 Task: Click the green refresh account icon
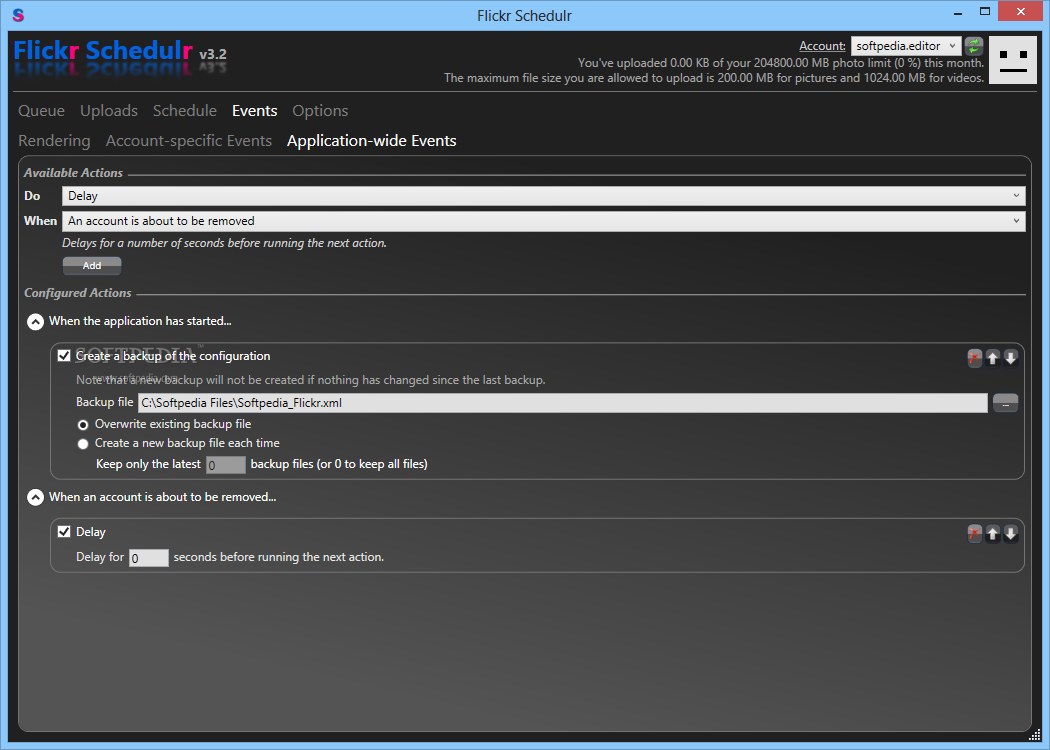click(974, 46)
